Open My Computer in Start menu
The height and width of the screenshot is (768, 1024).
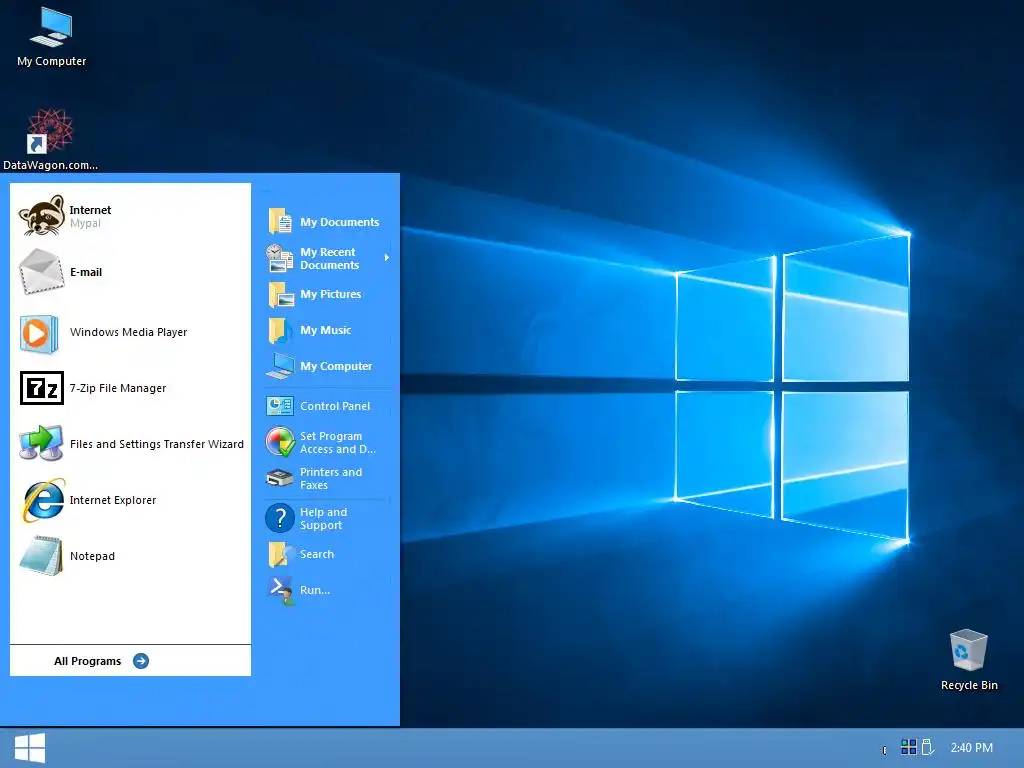328,366
